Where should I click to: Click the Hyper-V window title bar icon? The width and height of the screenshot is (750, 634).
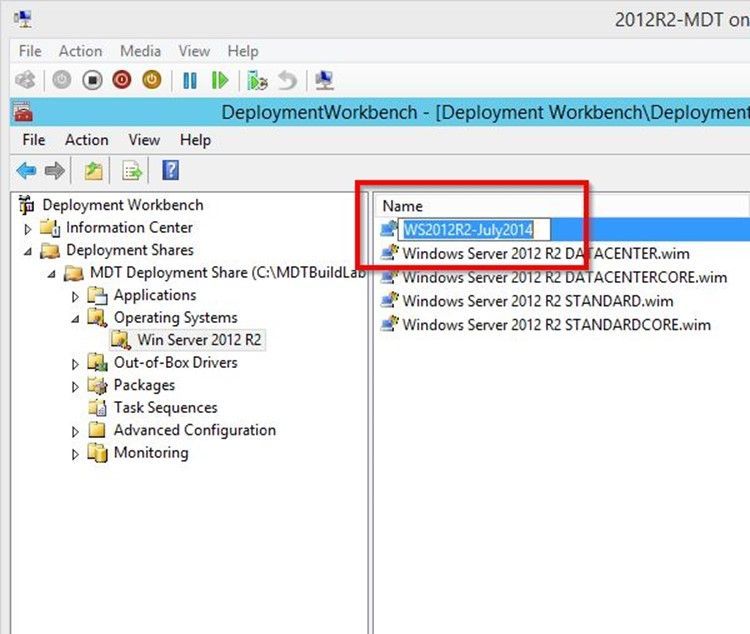[22, 19]
